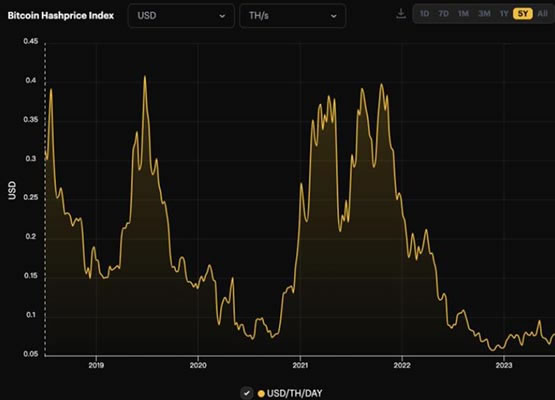The image size is (555, 400).
Task: Click the USD/TH/DAY legend label
Action: tap(294, 393)
